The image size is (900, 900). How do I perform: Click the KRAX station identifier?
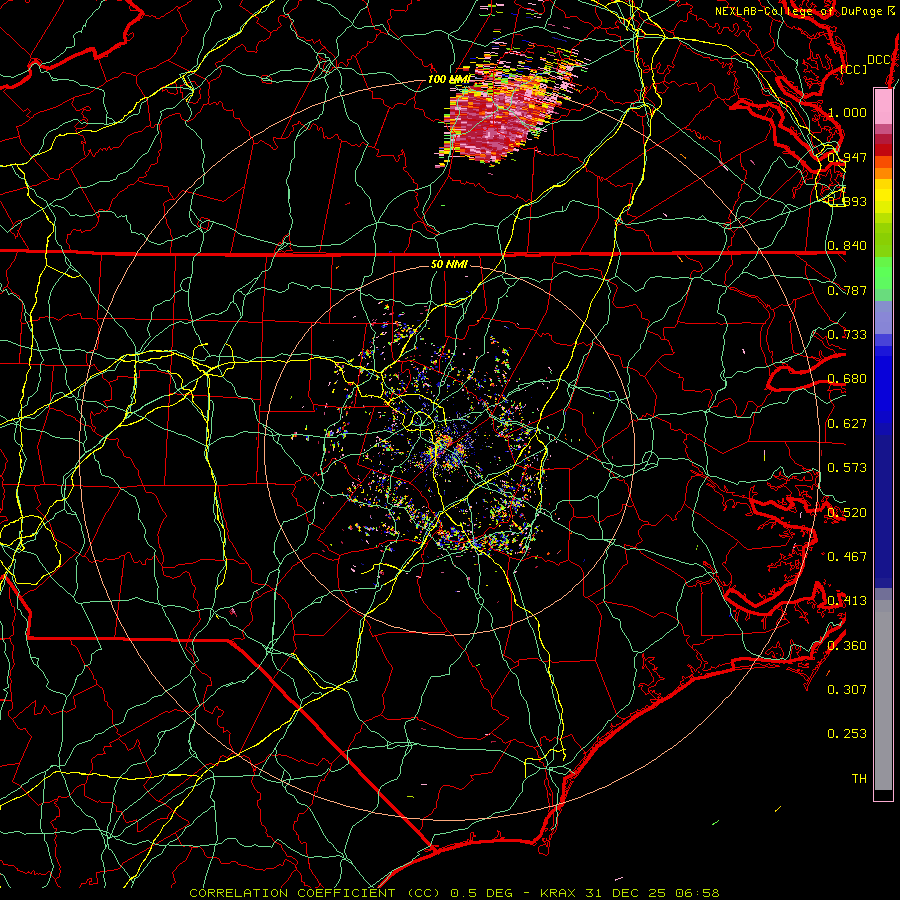(x=560, y=893)
